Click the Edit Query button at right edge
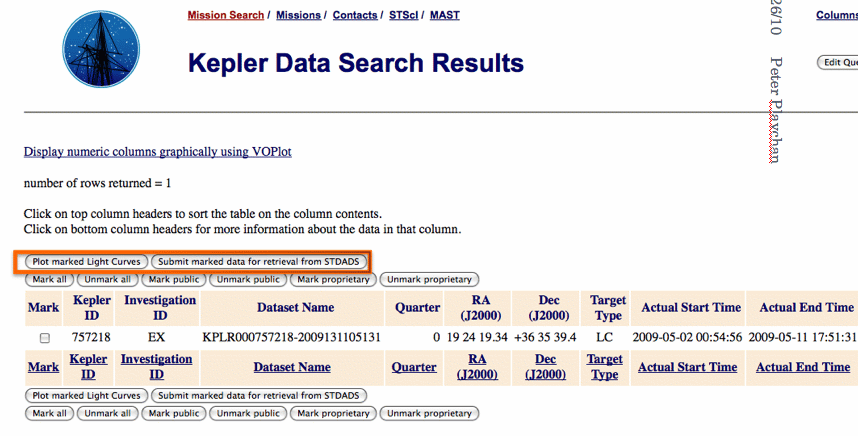858x436 pixels. 838,62
